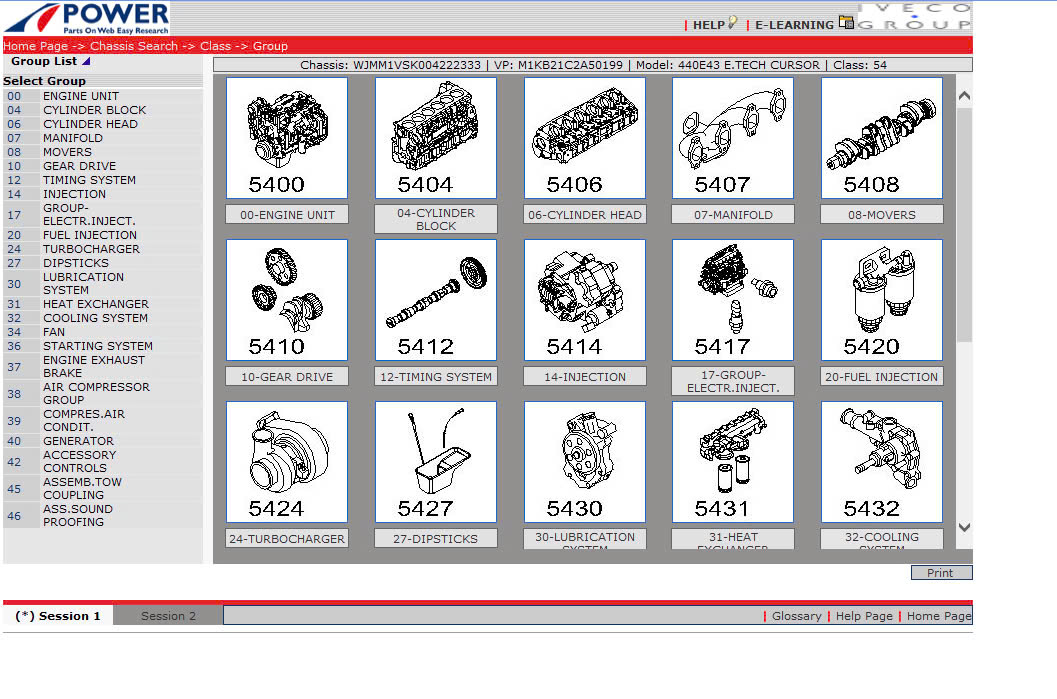Select group 38 AIR COMPRESSOR GROUP
The width and height of the screenshot is (1057, 699).
102,393
